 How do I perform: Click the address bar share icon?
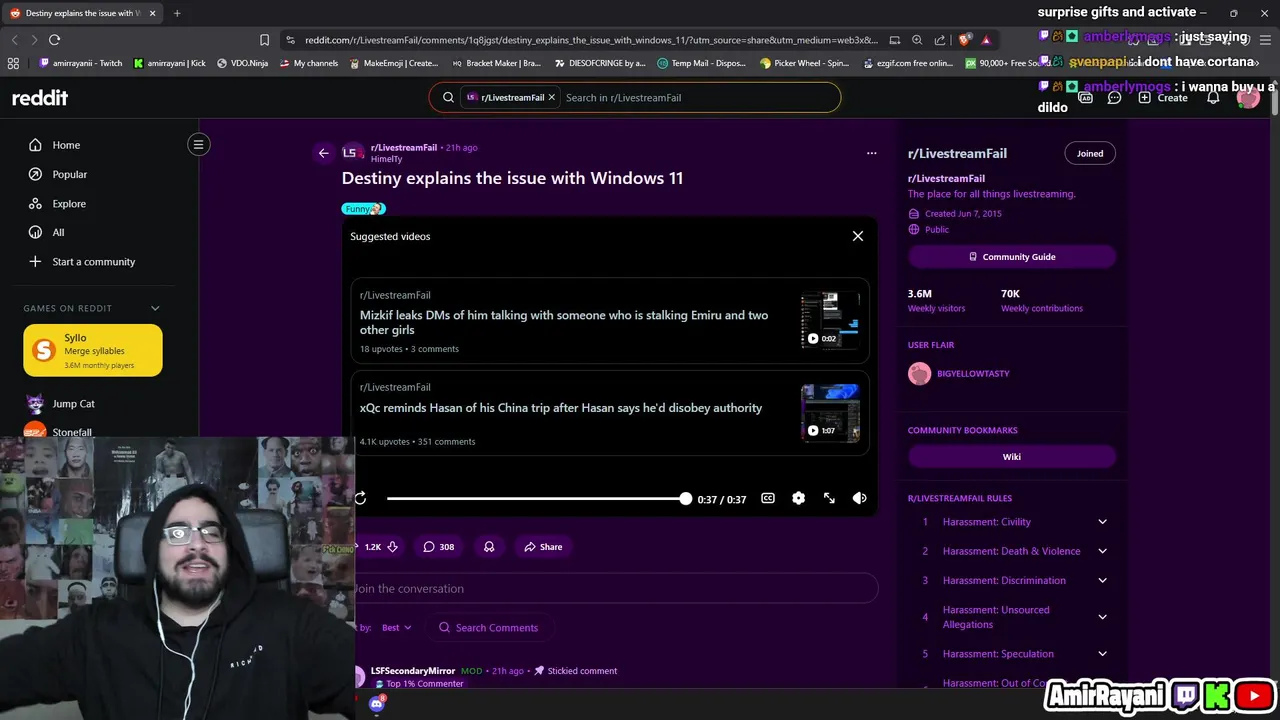940,40
